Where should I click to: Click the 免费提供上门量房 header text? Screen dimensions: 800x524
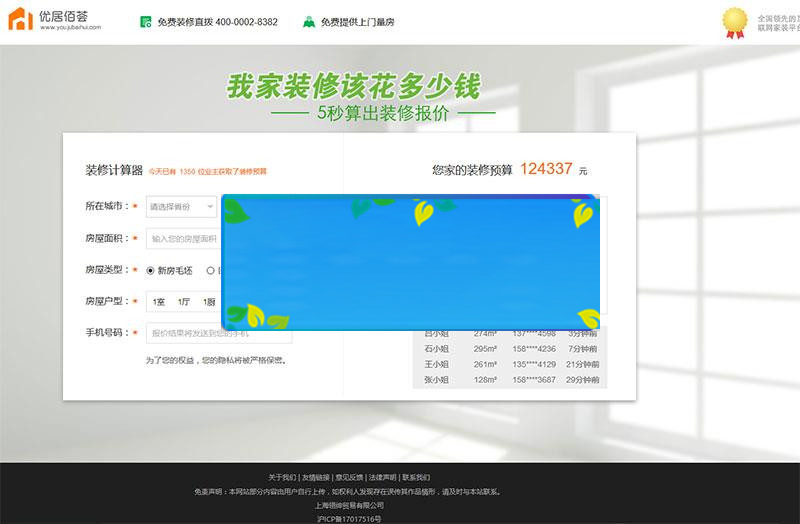tap(359, 22)
